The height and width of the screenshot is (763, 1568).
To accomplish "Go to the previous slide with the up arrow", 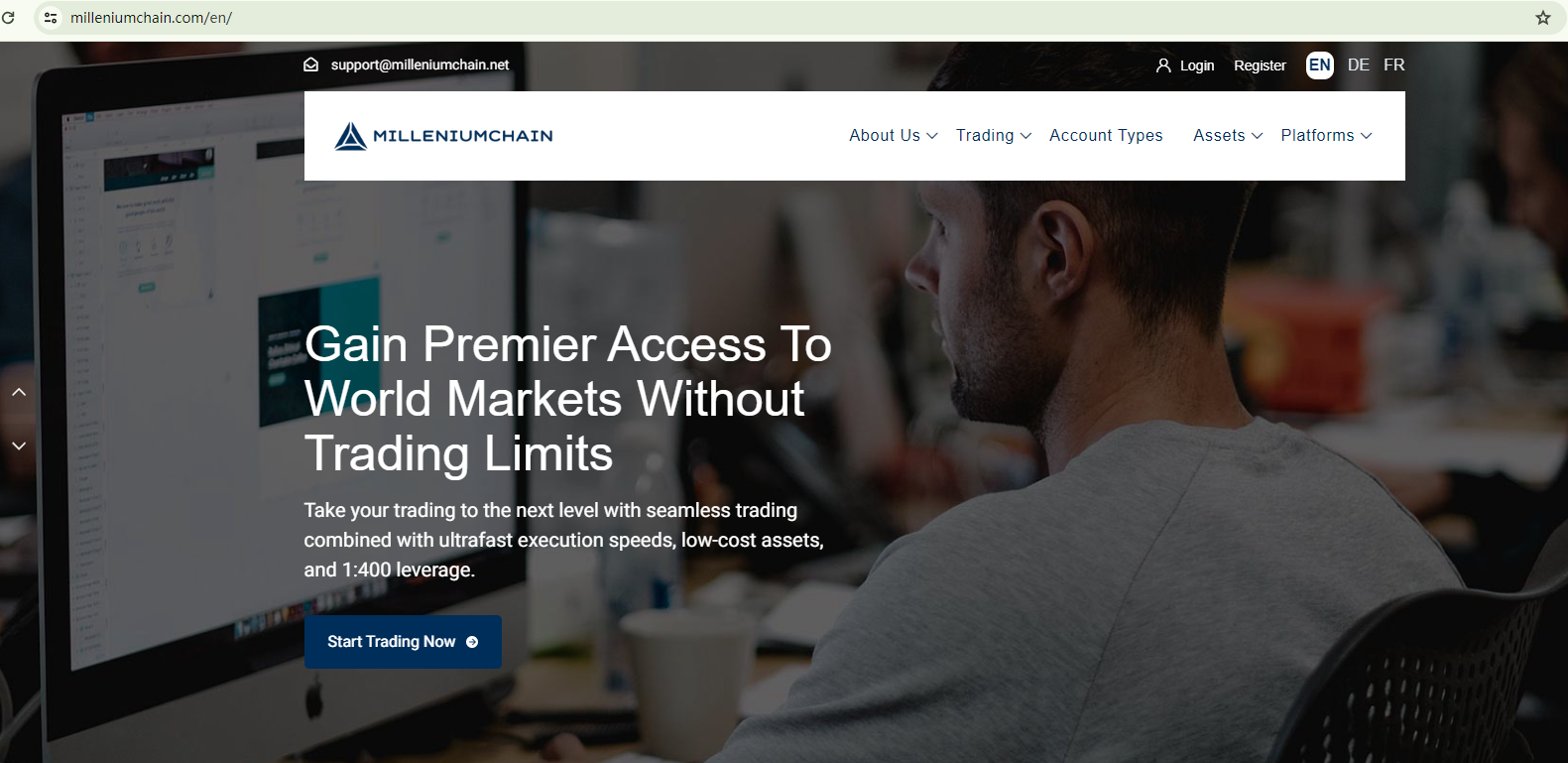I will pos(19,392).
